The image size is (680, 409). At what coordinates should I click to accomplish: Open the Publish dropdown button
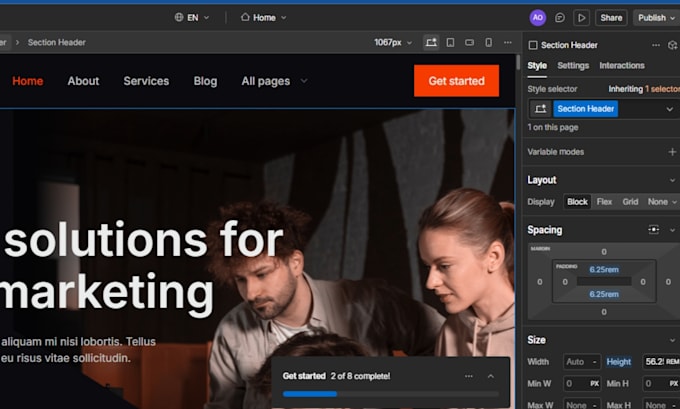[656, 18]
